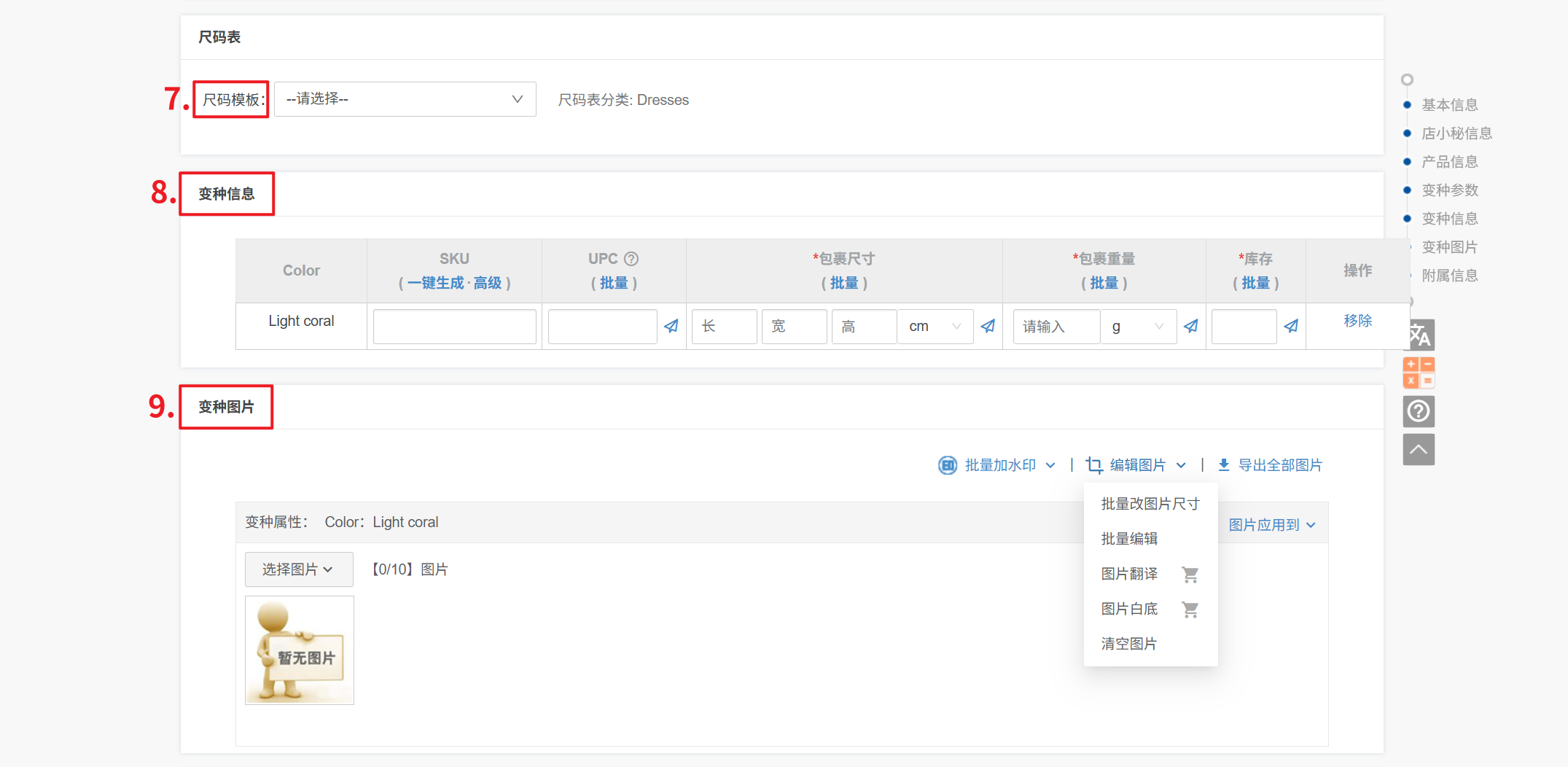Select 批量改图片尺寸 from the menu
The image size is (1568, 767).
pos(1150,504)
